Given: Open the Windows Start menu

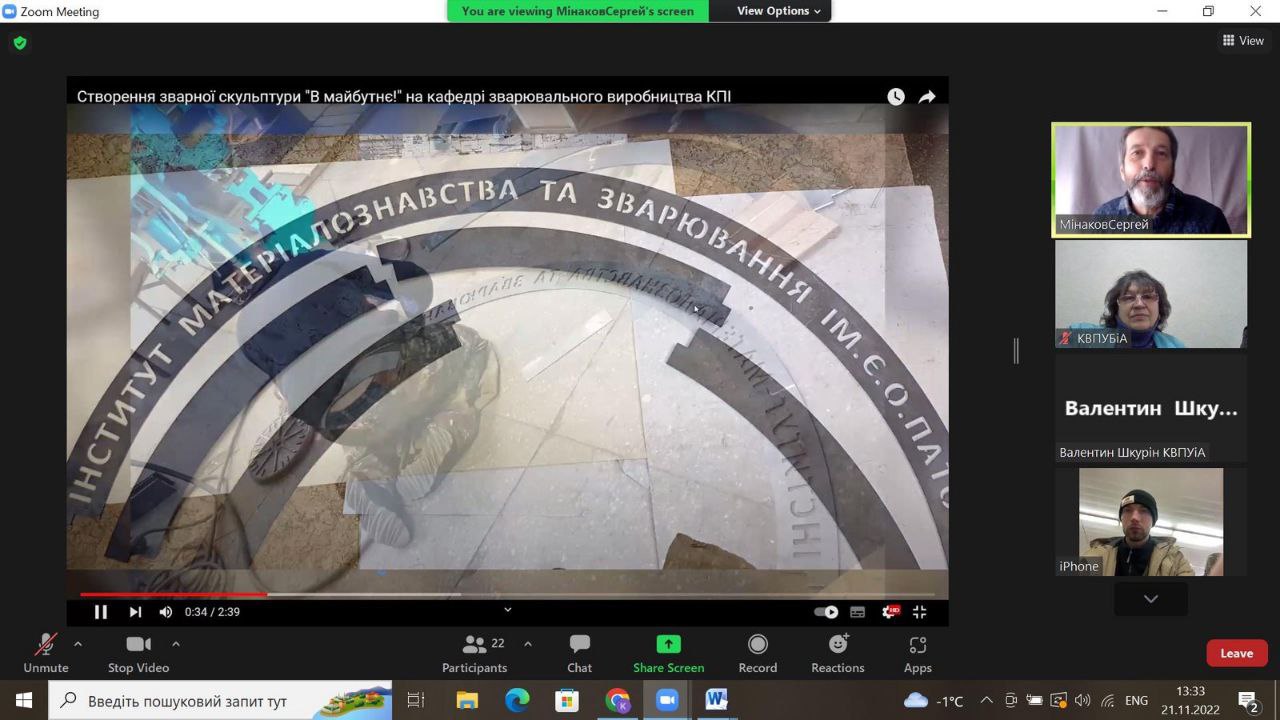Looking at the screenshot, I should tap(24, 700).
